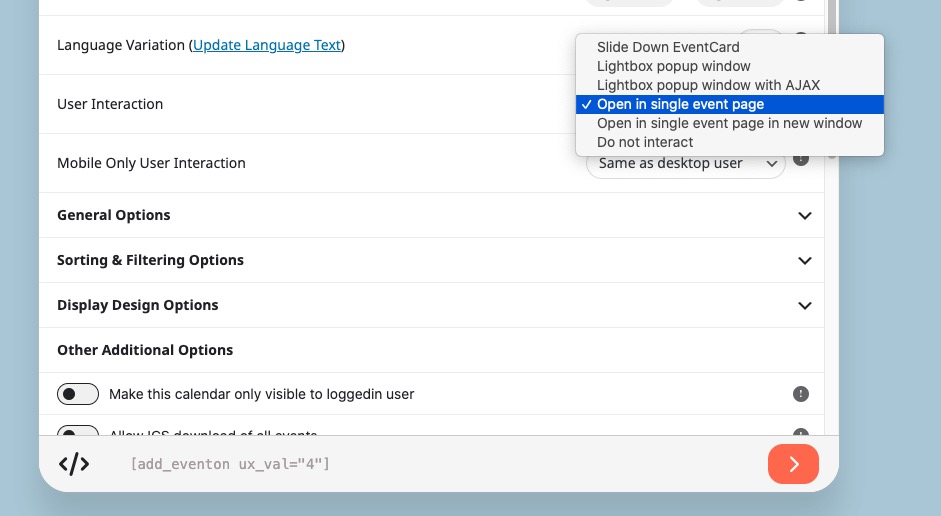Click info icon beside Mobile Only User Interaction
This screenshot has height=516, width=941.
coord(801,160)
